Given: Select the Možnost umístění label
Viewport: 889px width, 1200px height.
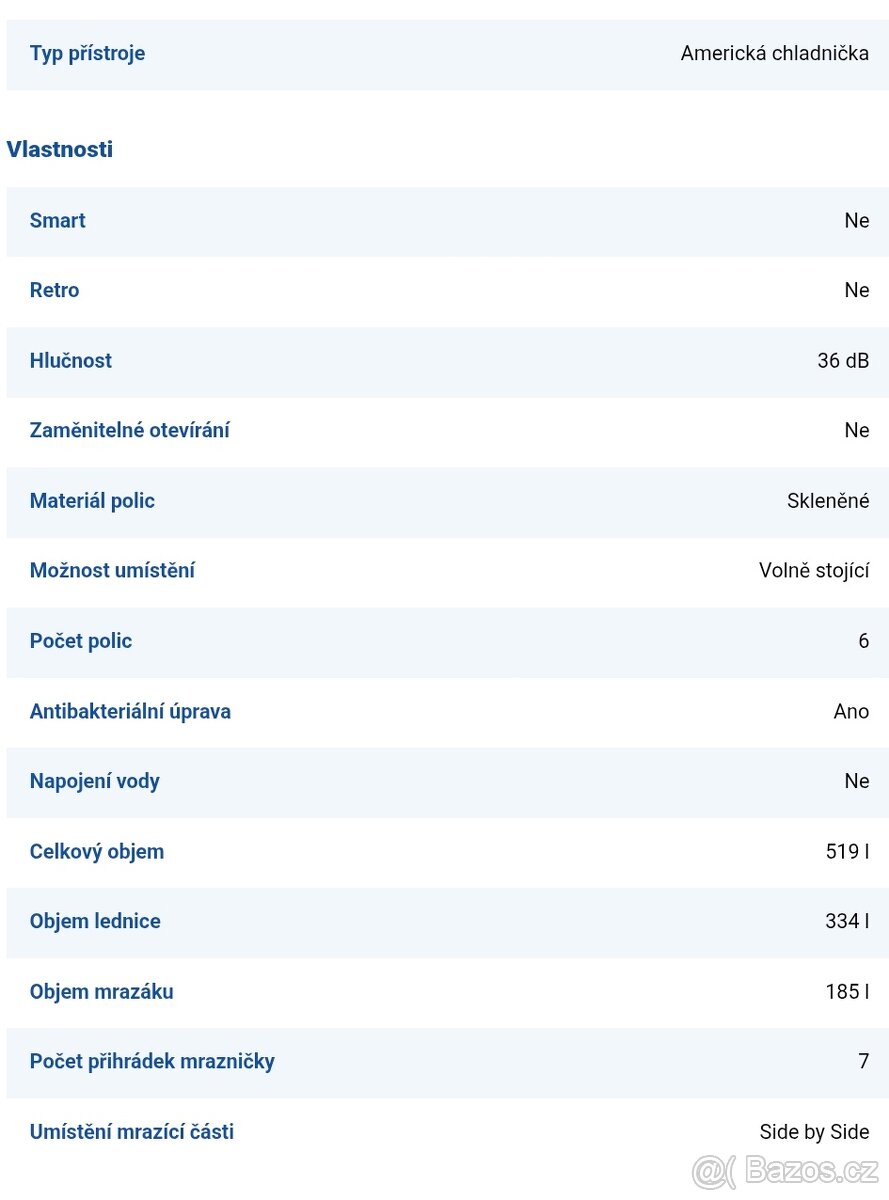Looking at the screenshot, I should (112, 571).
